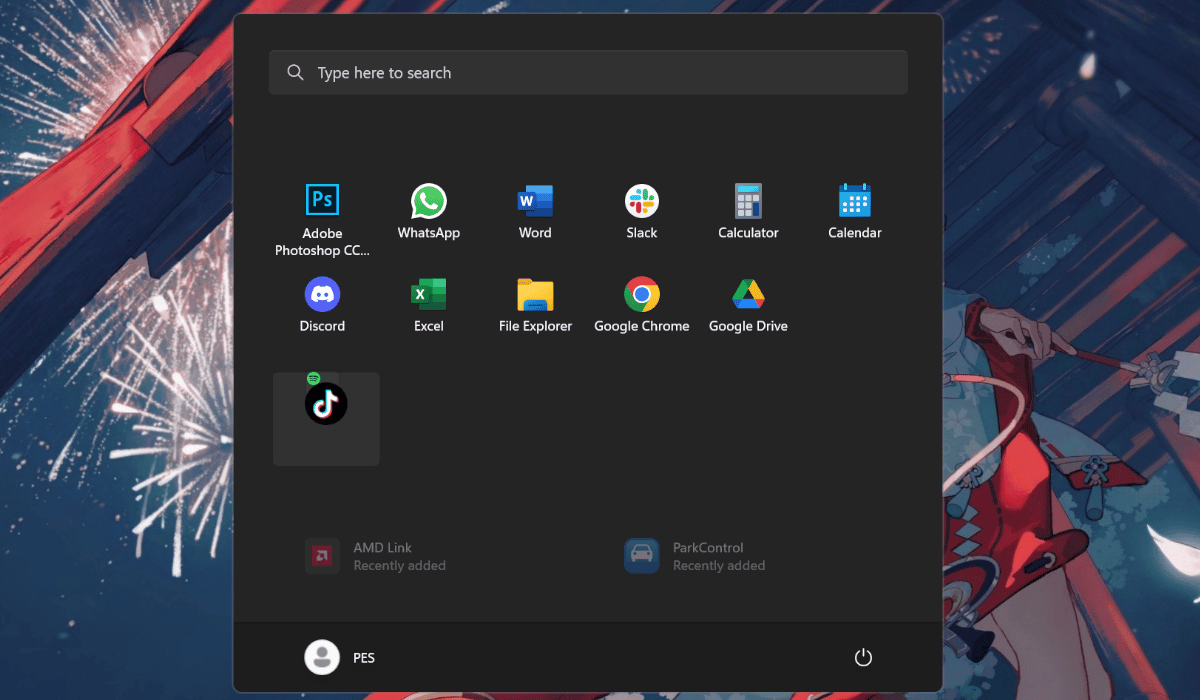Open File Explorer

(535, 295)
